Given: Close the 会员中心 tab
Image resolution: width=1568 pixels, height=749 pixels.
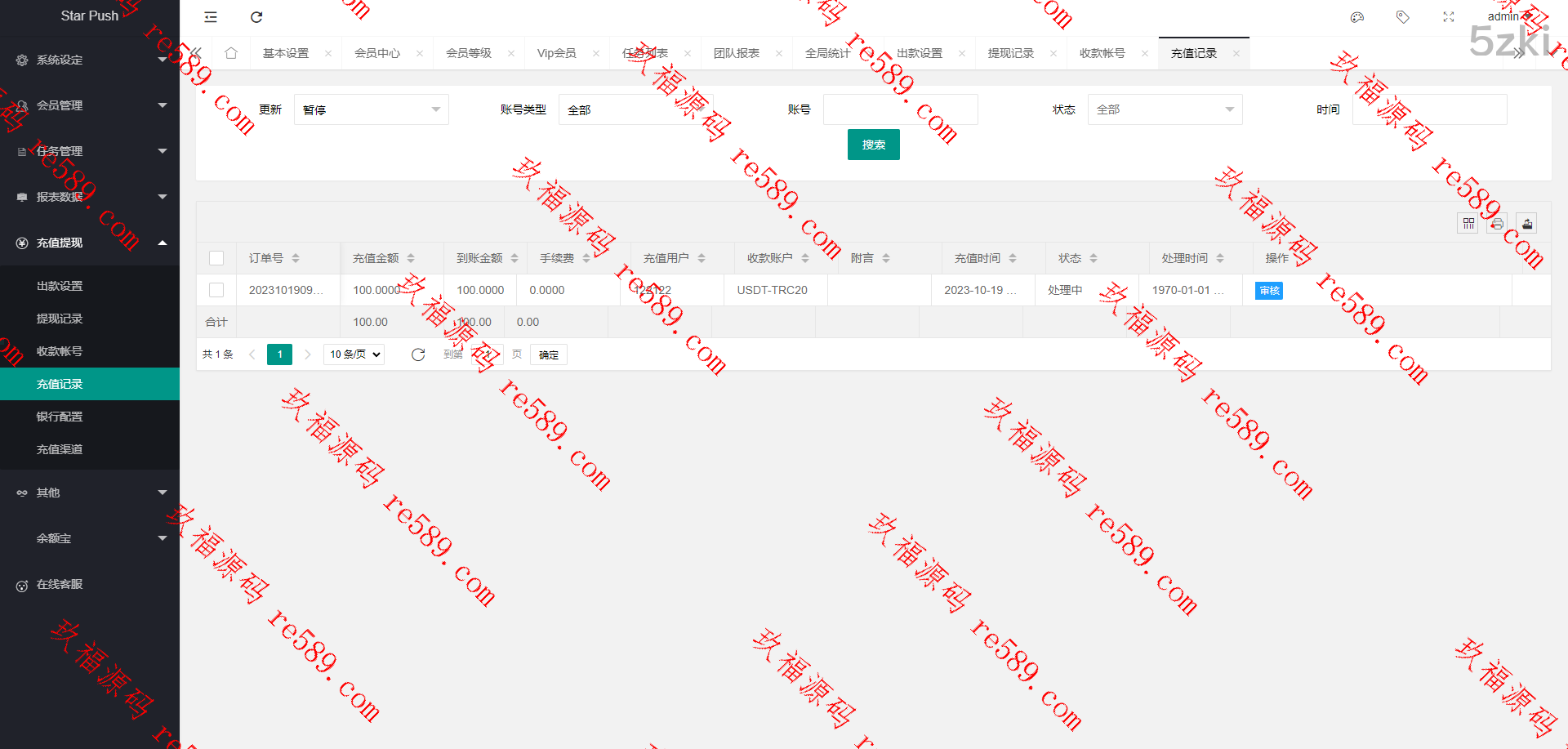Looking at the screenshot, I should click(420, 53).
